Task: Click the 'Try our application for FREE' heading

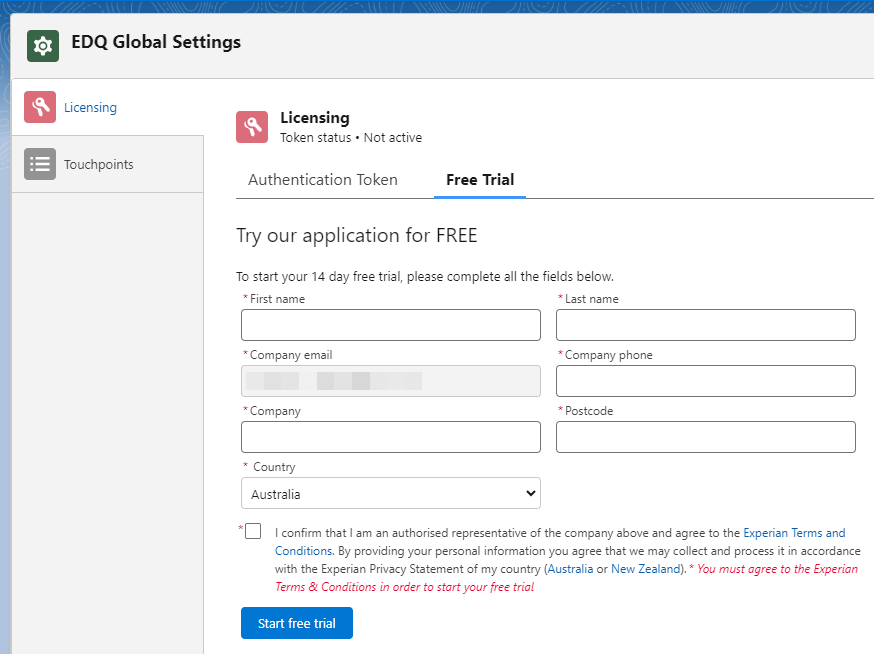Action: [357, 235]
